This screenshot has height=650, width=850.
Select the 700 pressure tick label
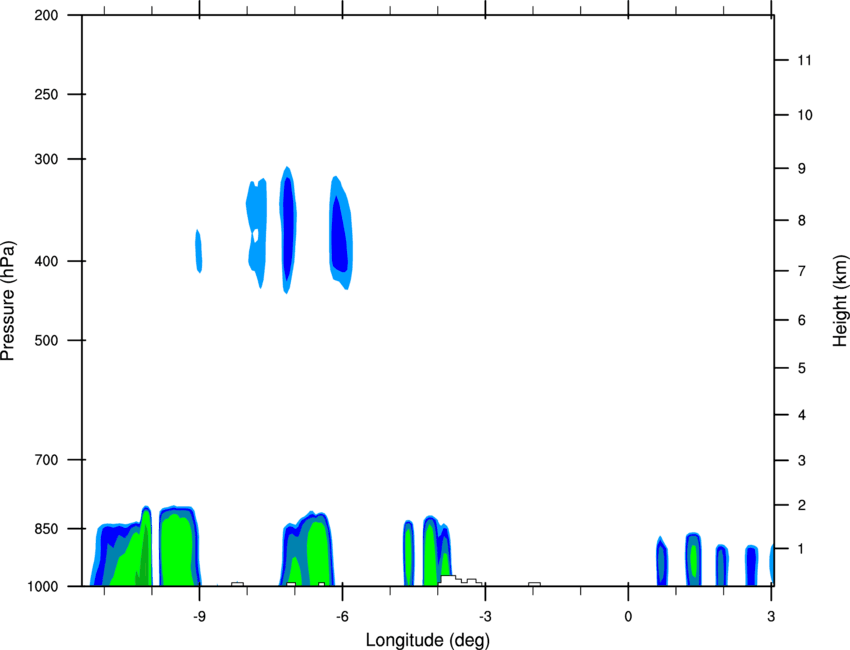[46, 460]
